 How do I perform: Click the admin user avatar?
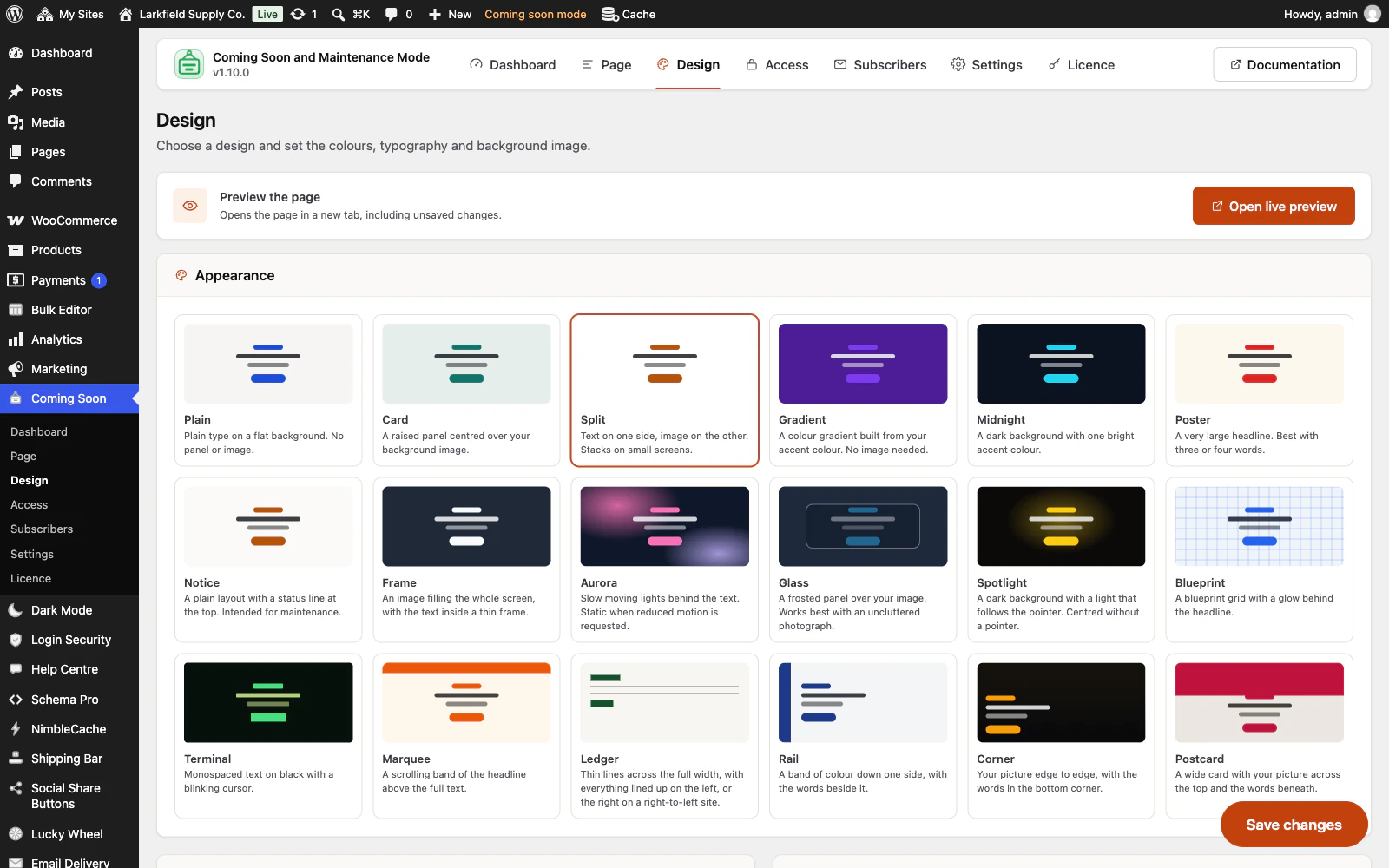[1373, 14]
